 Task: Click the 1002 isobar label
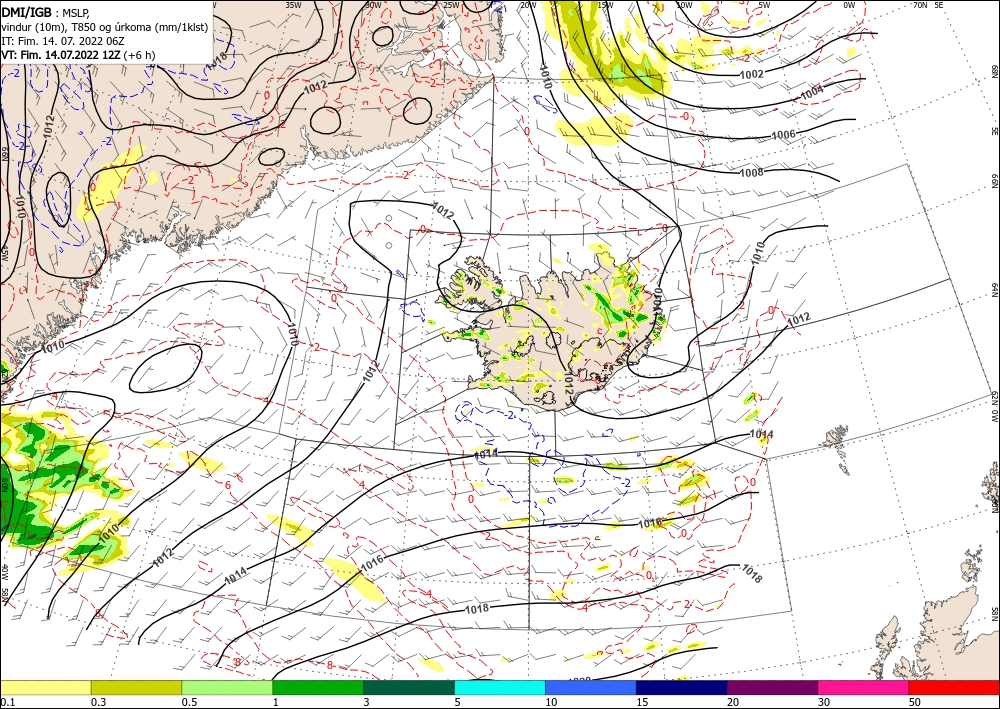(x=751, y=75)
